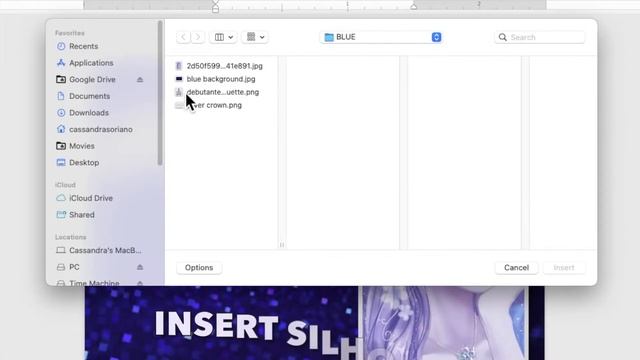Click the blue background.jpg file icon
The image size is (640, 360).
click(179, 79)
